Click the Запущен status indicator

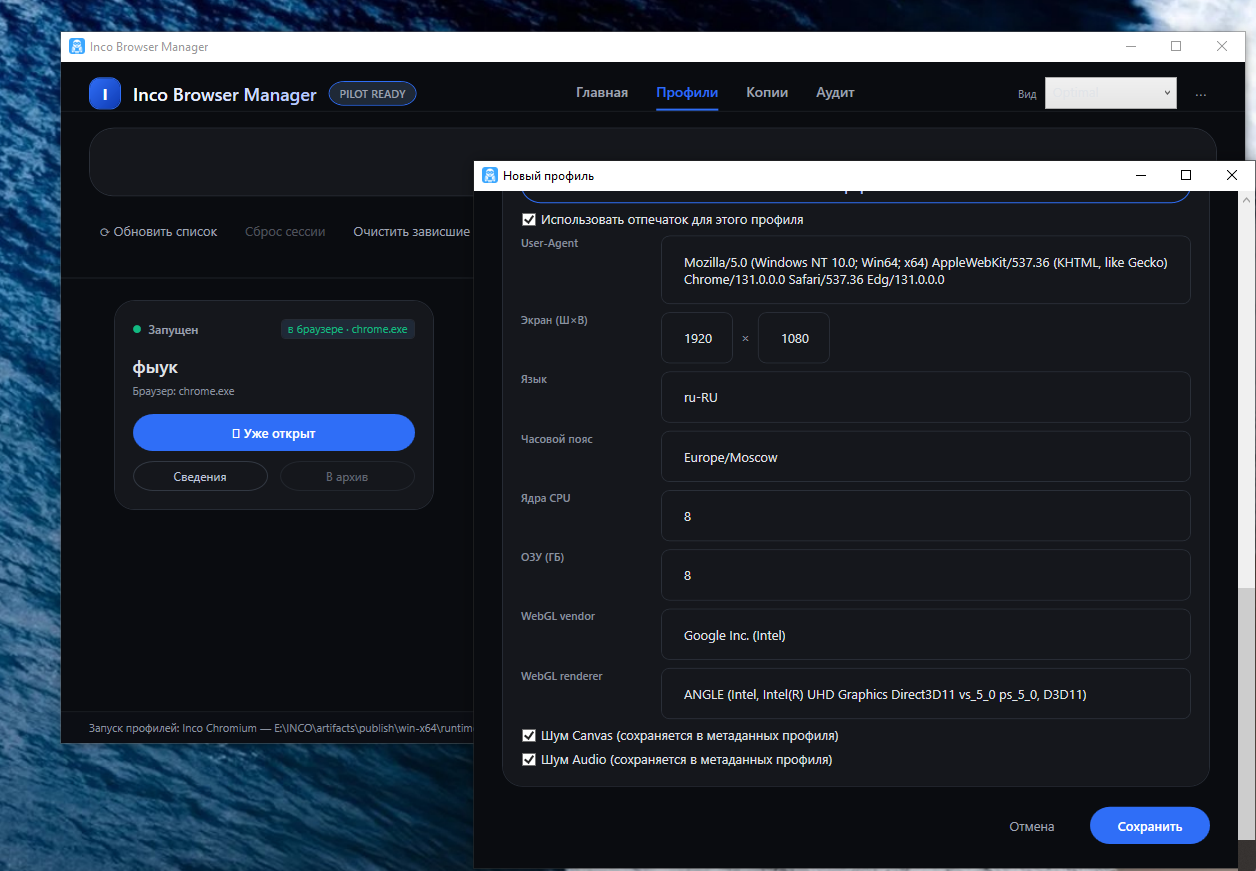(165, 329)
